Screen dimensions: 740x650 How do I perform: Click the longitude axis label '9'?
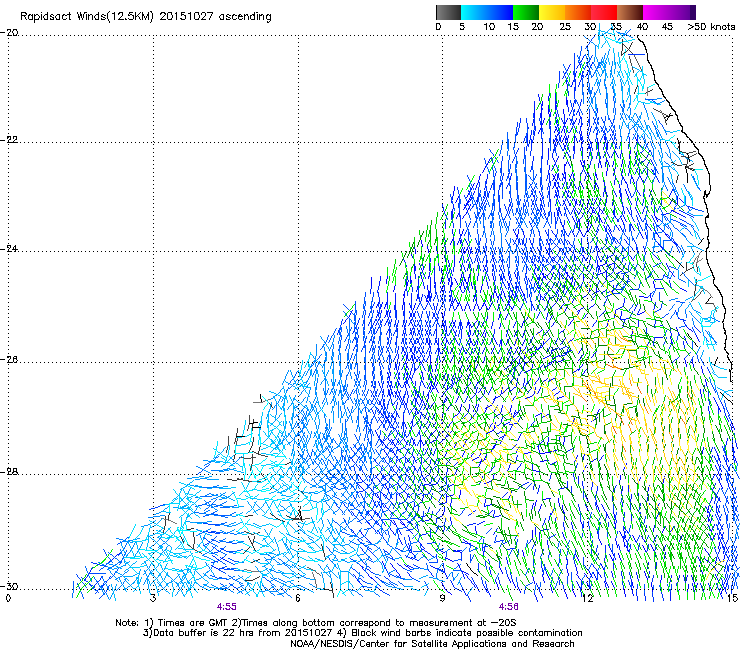(x=442, y=599)
